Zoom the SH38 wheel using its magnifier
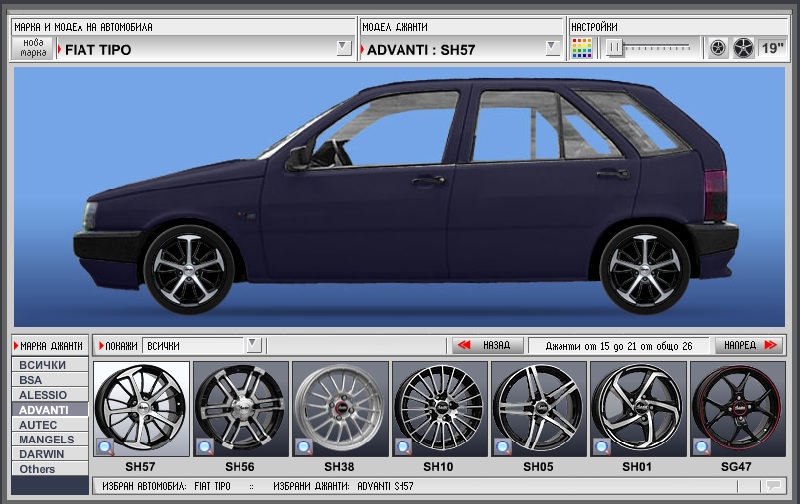Screen dimensions: 800x504 click(x=304, y=446)
